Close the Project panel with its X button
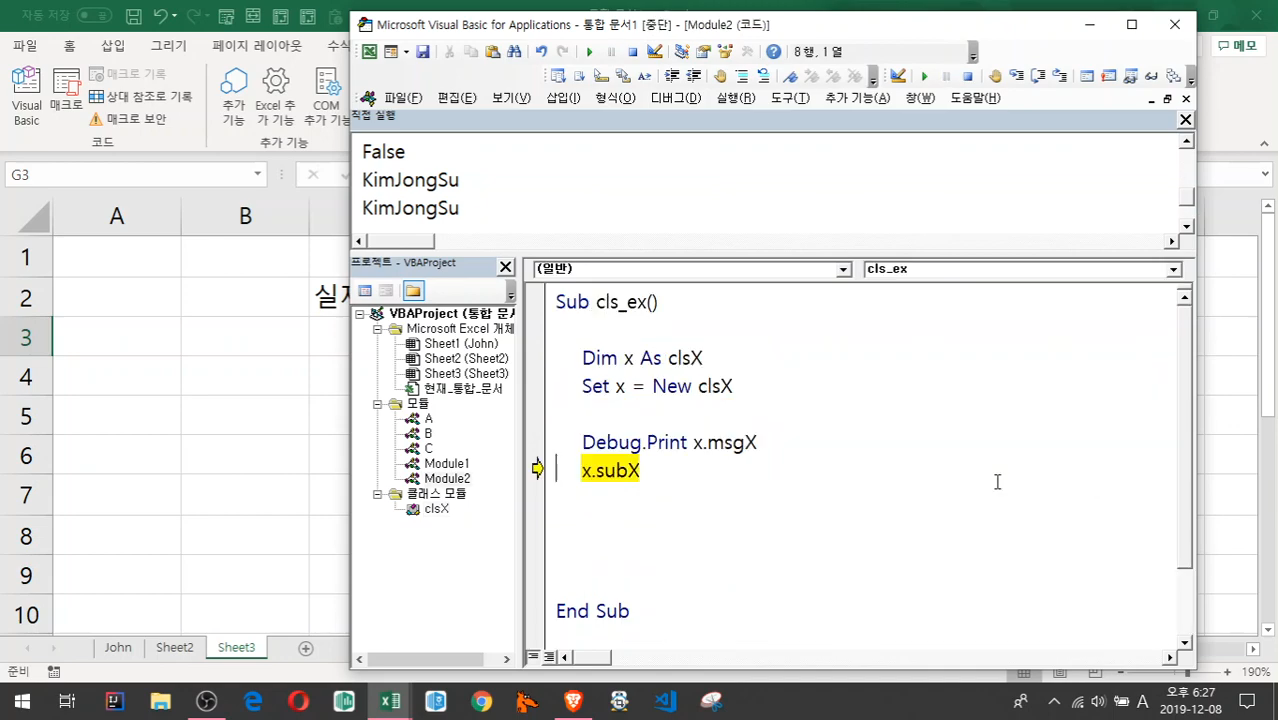Image resolution: width=1278 pixels, height=720 pixels. point(505,267)
